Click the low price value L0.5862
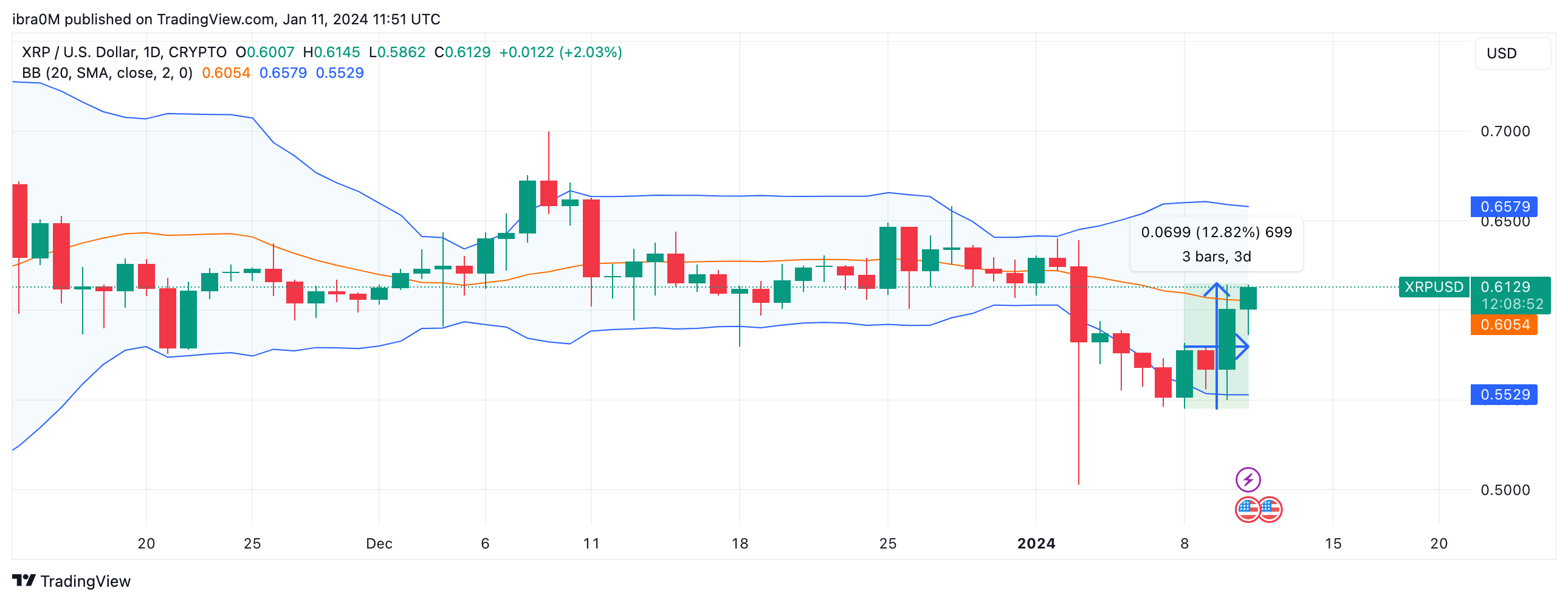The image size is (1568, 602). (397, 52)
